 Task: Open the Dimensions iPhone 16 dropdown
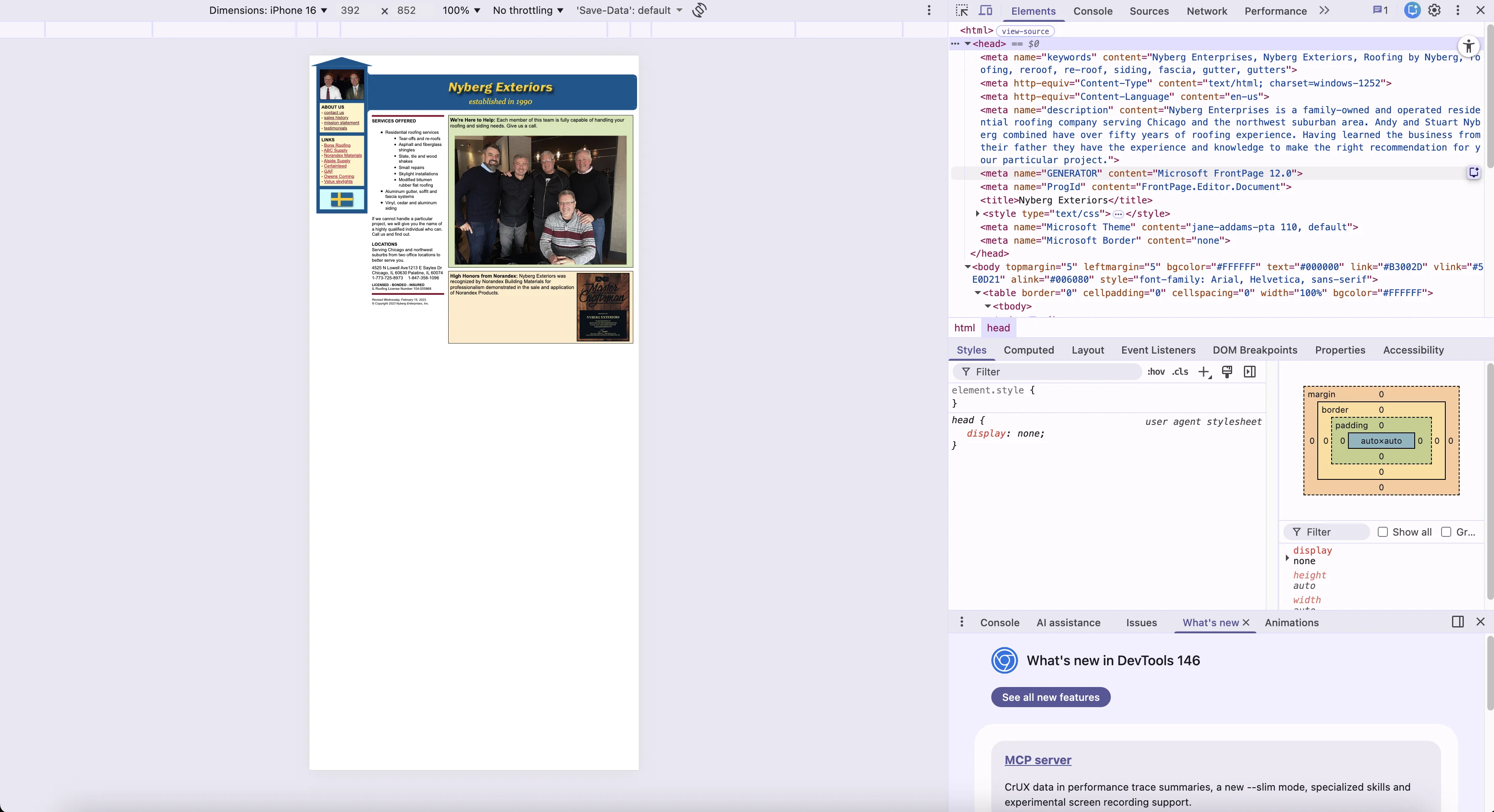(268, 10)
